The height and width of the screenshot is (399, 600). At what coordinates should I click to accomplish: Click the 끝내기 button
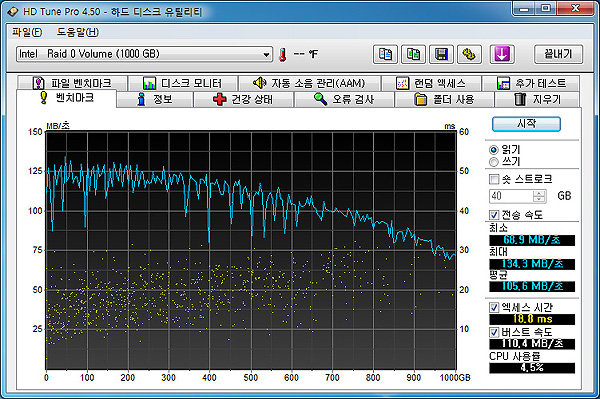(x=558, y=54)
